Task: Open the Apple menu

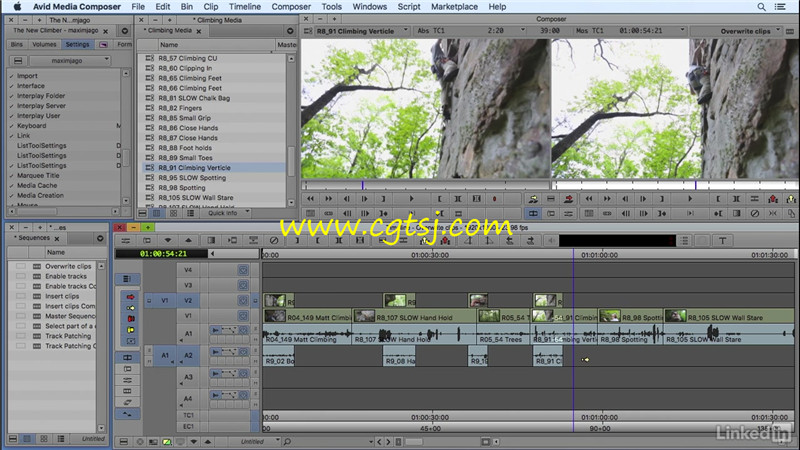Action: (x=17, y=7)
